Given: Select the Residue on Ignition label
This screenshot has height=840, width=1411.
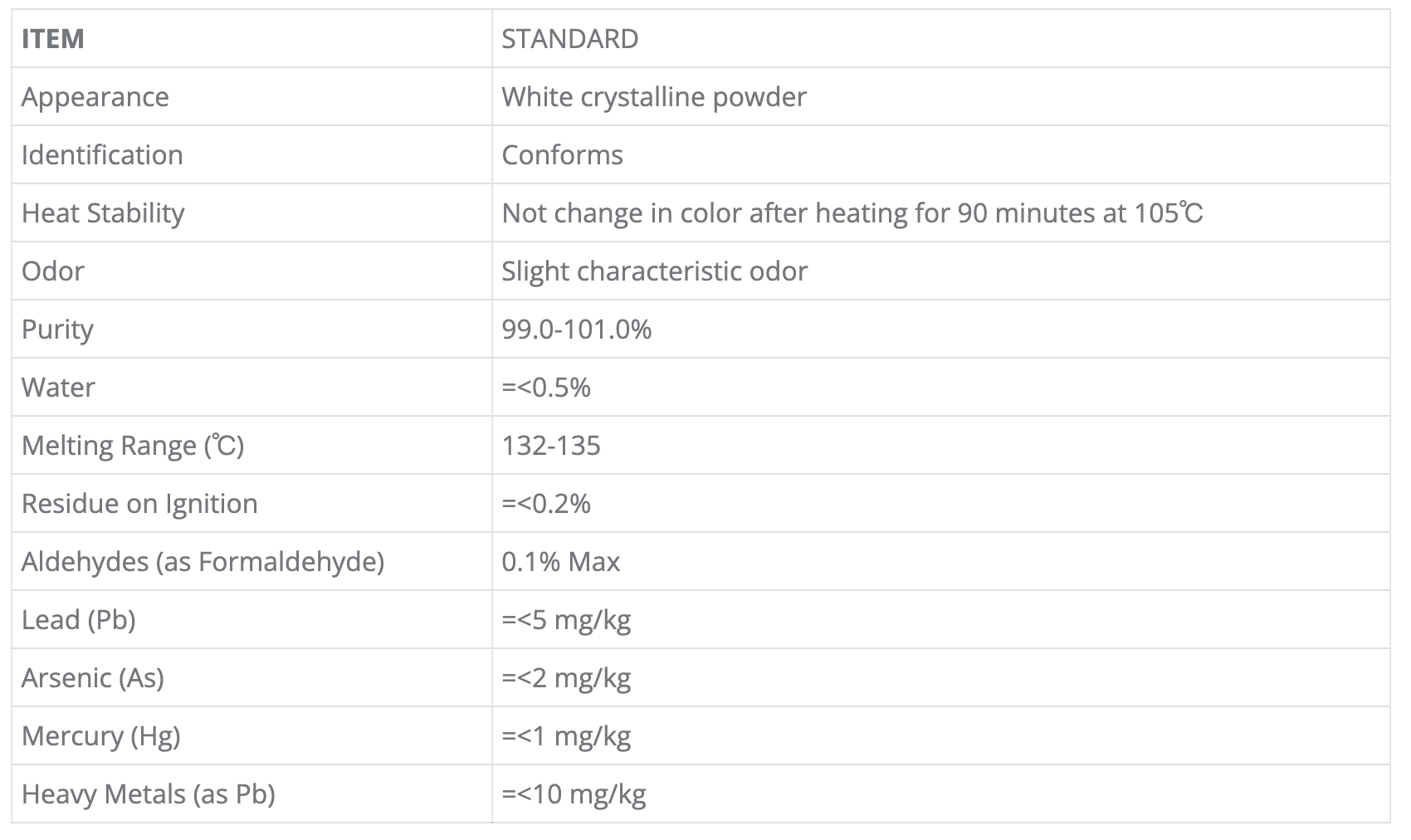Looking at the screenshot, I should pos(139,504).
